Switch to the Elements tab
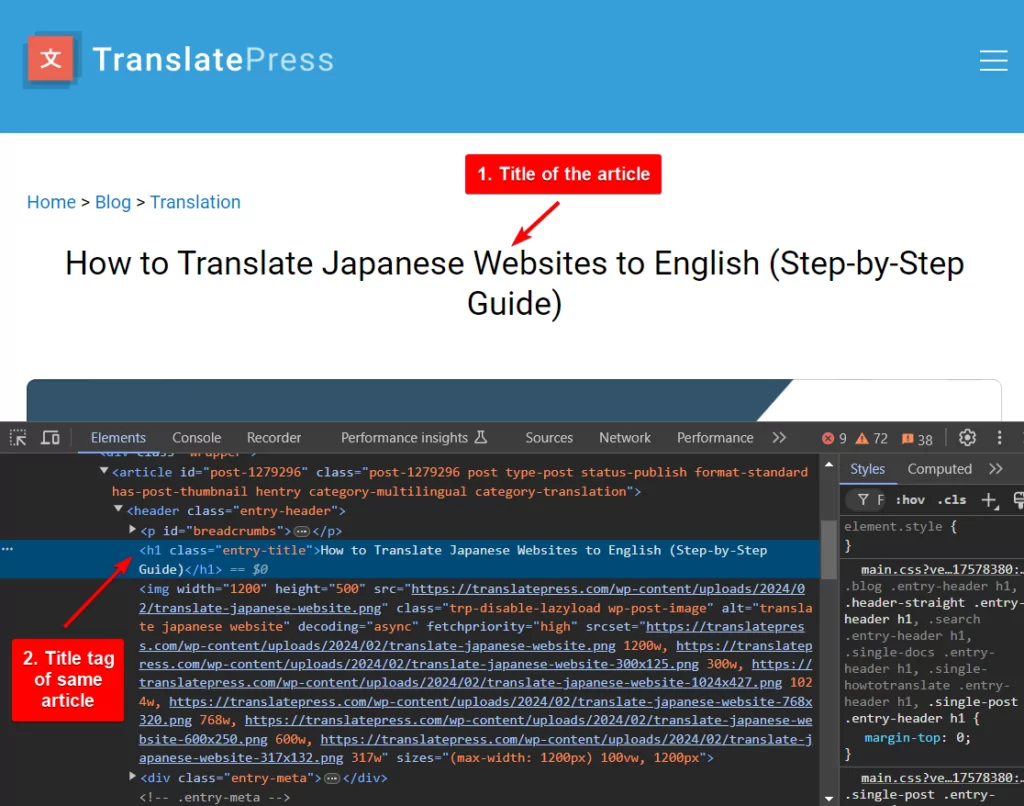The height and width of the screenshot is (806, 1024). (118, 438)
